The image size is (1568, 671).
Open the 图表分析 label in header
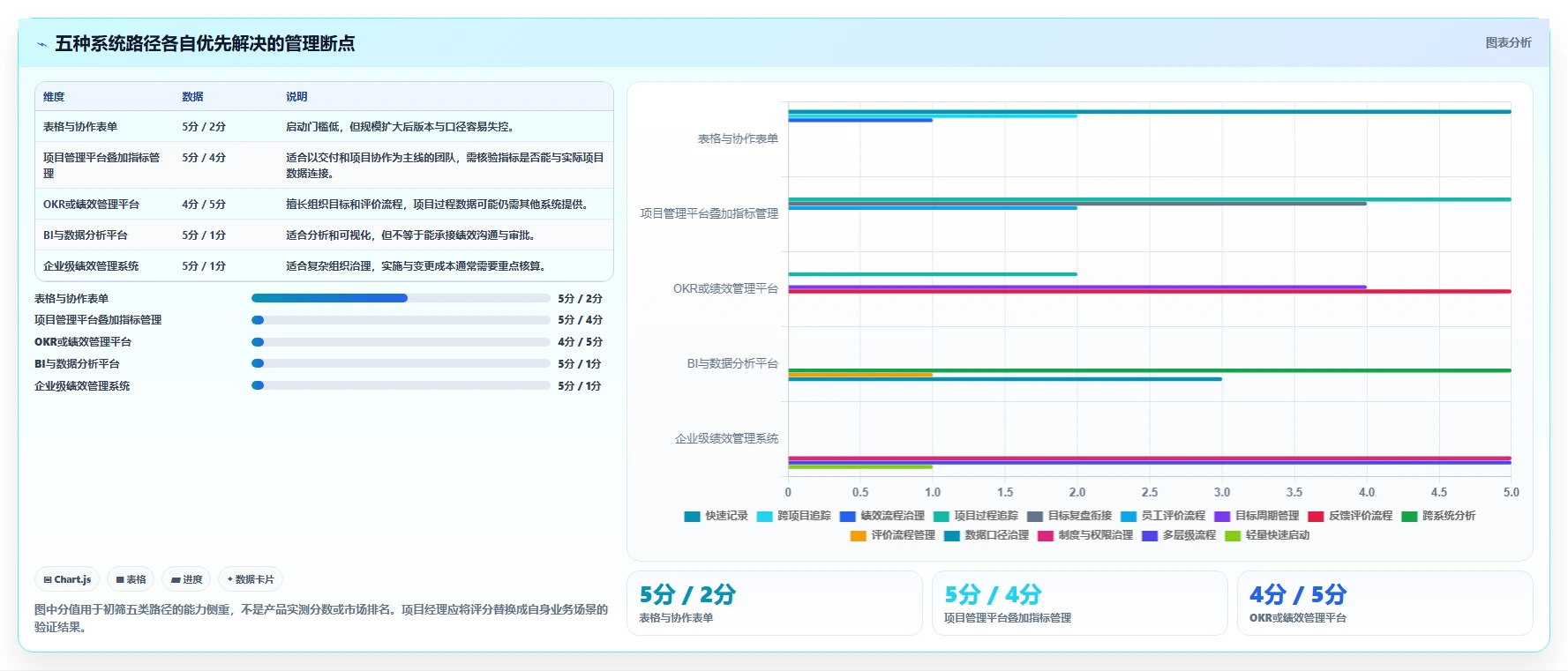(1508, 42)
